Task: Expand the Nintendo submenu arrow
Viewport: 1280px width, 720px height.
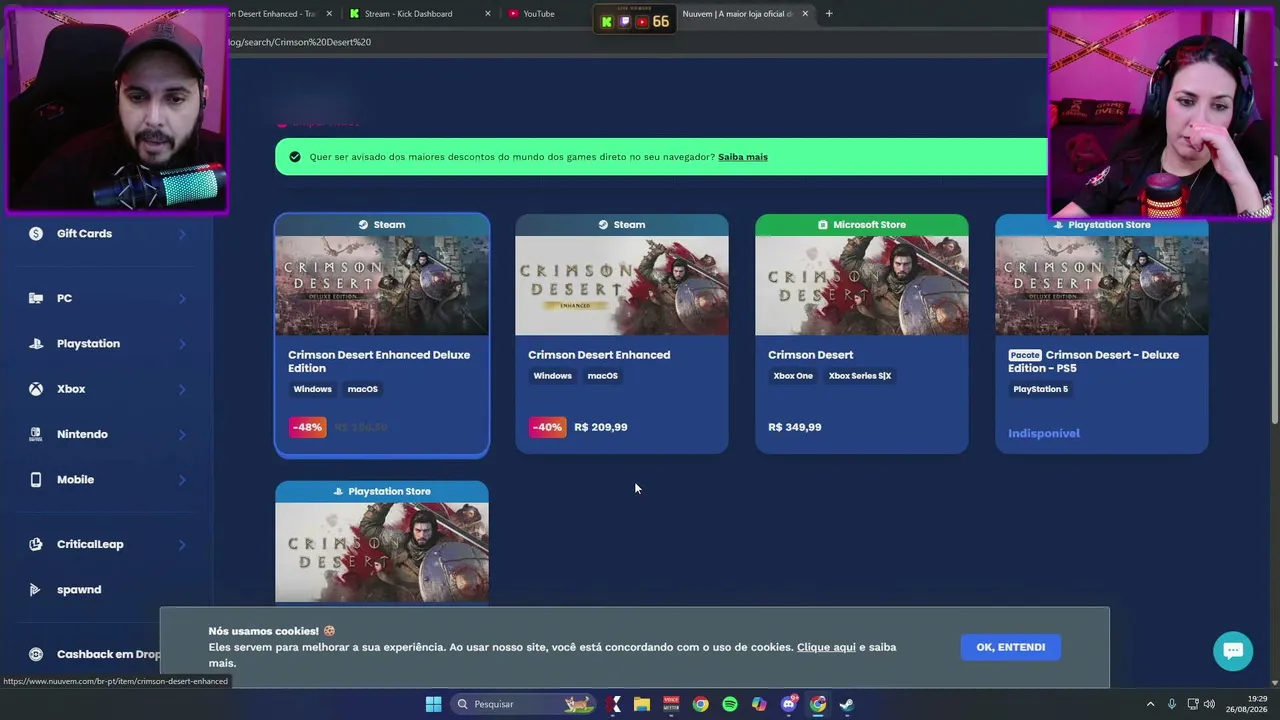Action: [182, 434]
